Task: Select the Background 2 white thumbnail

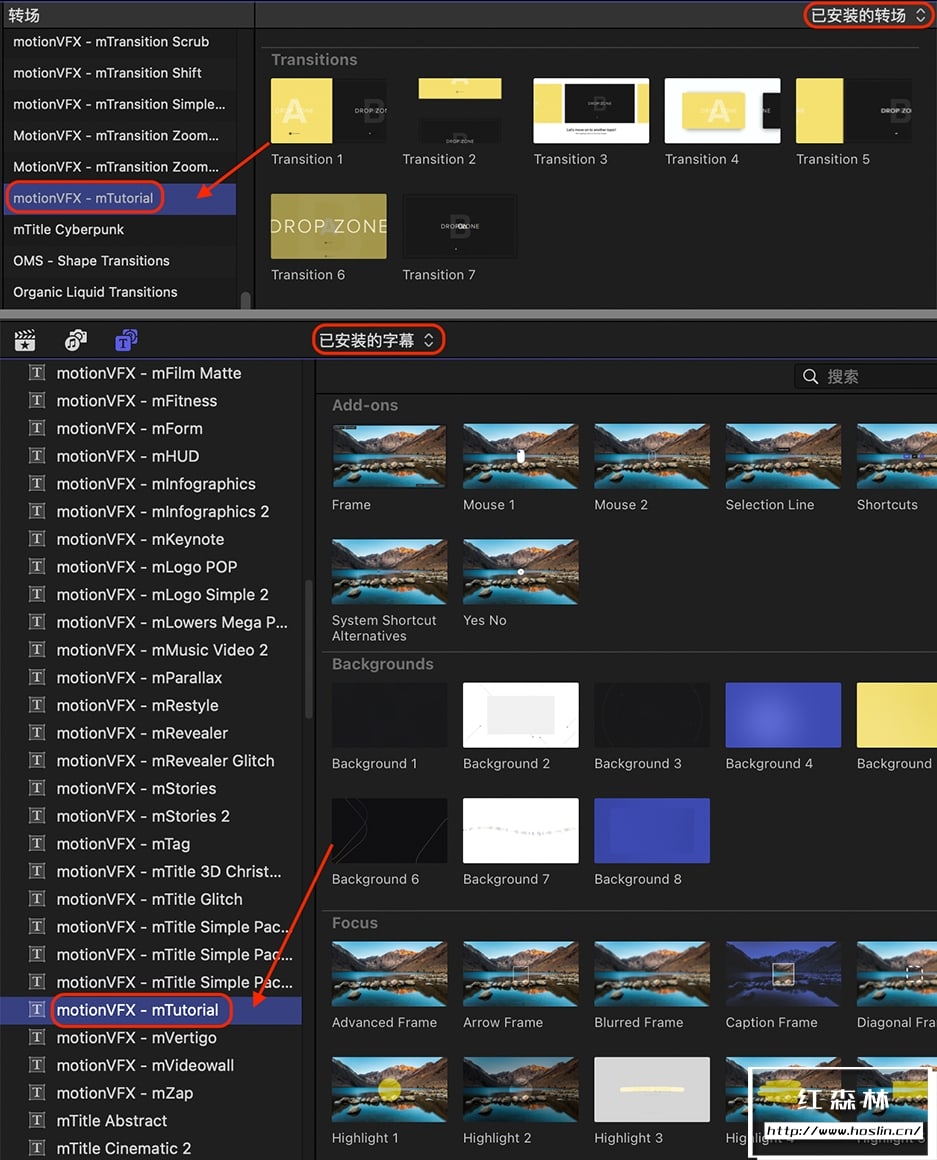Action: [x=521, y=715]
